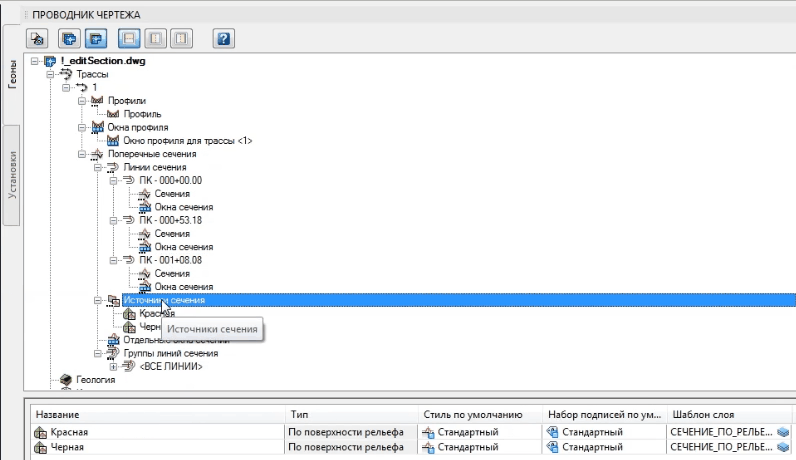Click the help question mark toolbar button
Screen dimensions: 796x460
224,39
